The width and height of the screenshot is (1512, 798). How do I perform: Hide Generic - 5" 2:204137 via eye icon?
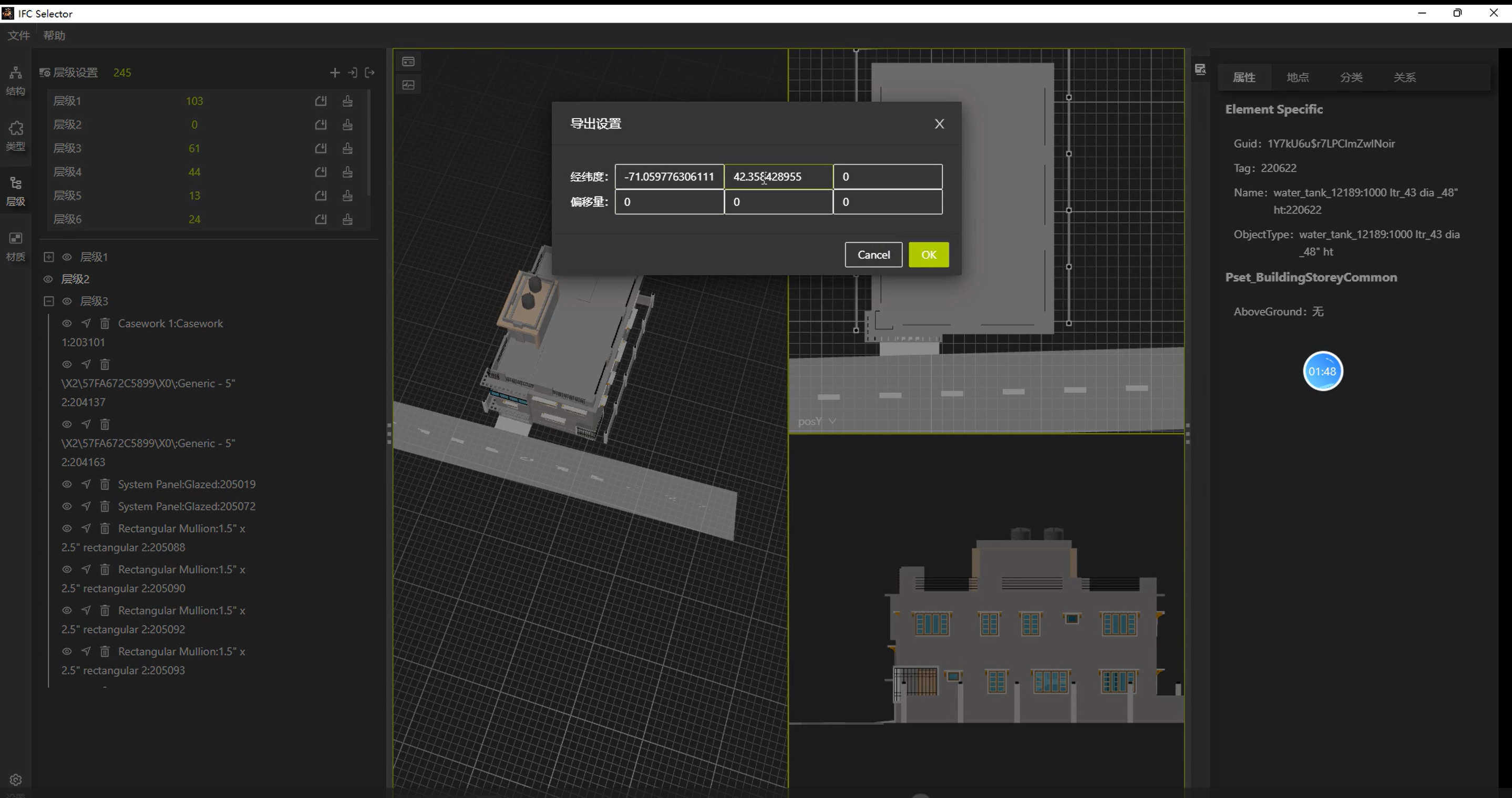(67, 364)
